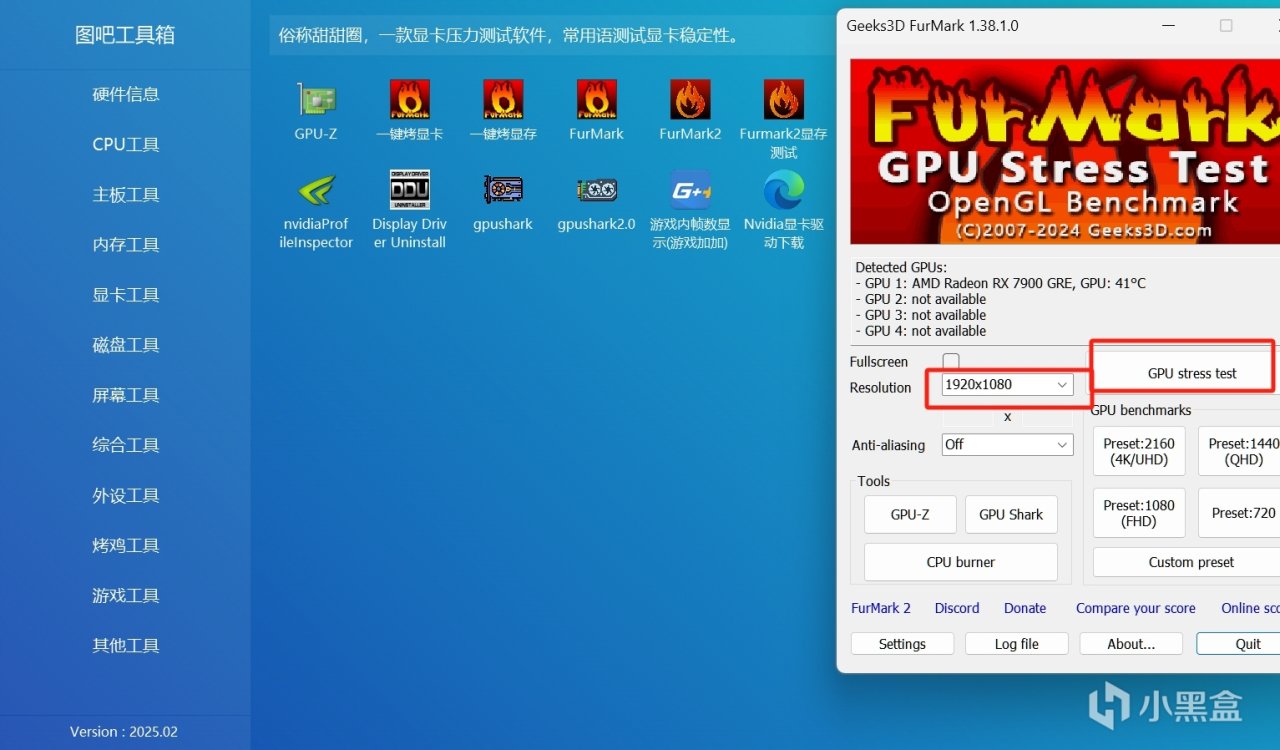The height and width of the screenshot is (750, 1280).
Task: Click the FurMark GPU Stress Test banner
Action: coord(1065,152)
